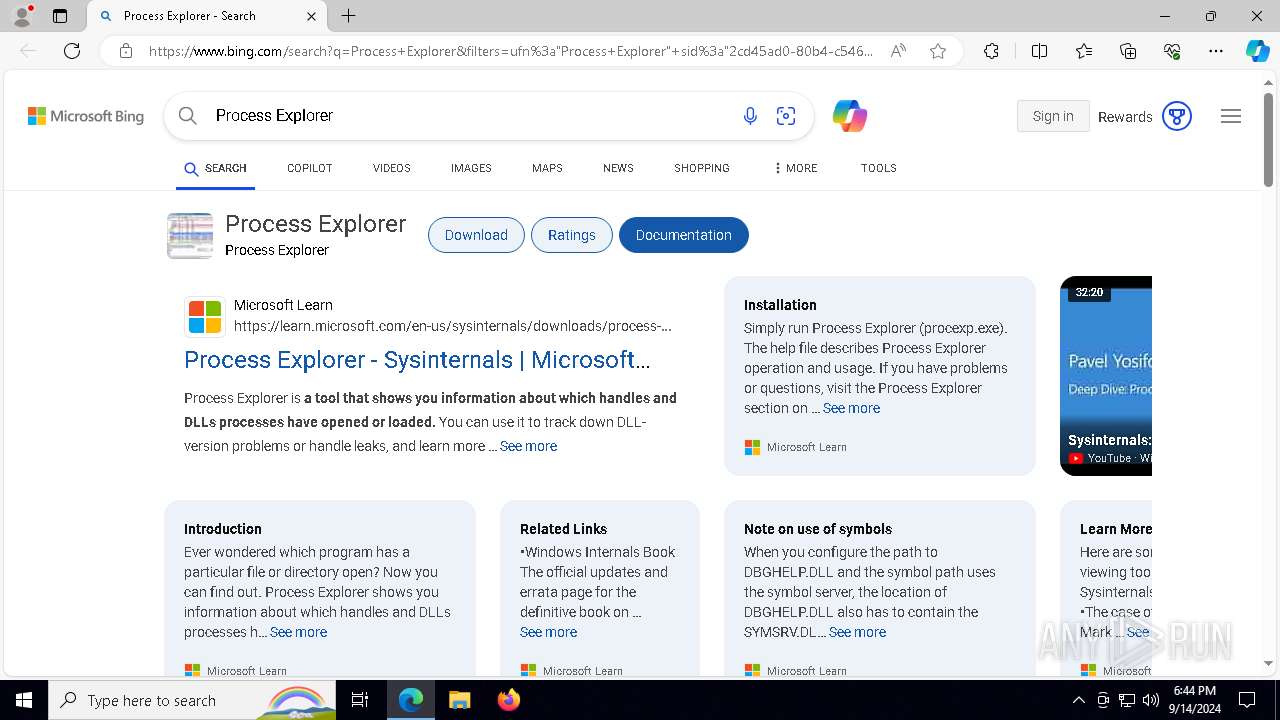Show hidden system tray icons

[1078, 700]
